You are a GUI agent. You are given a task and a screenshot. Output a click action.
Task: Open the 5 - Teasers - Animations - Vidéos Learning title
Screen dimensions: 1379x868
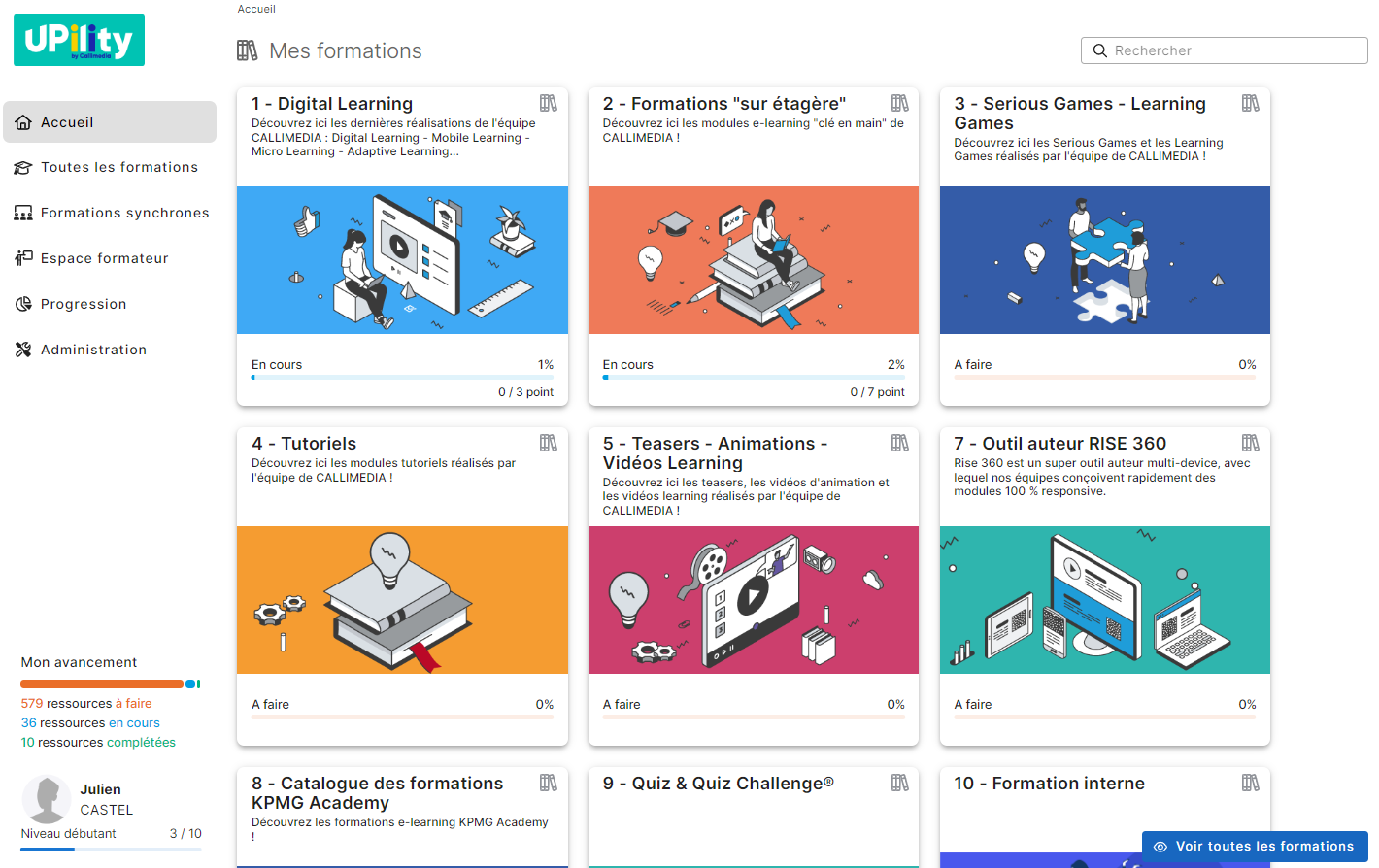[716, 453]
